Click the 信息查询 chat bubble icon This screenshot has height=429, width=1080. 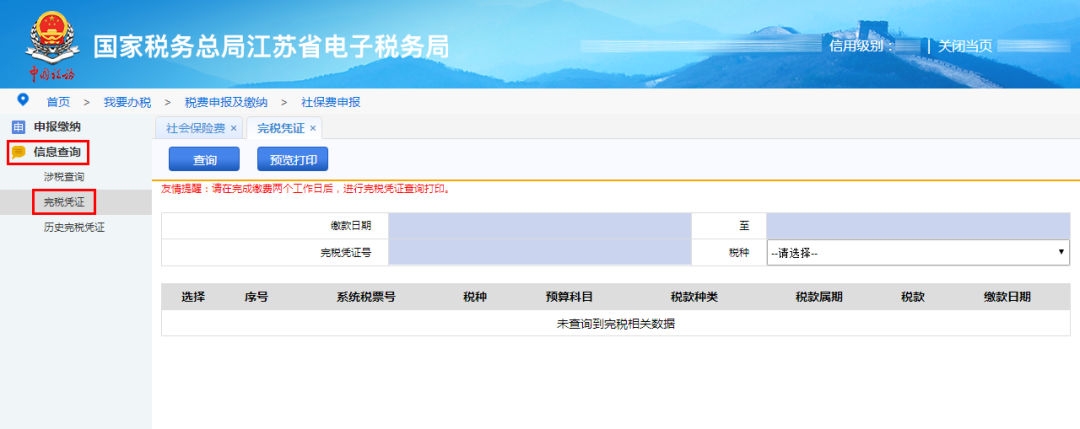click(19, 152)
